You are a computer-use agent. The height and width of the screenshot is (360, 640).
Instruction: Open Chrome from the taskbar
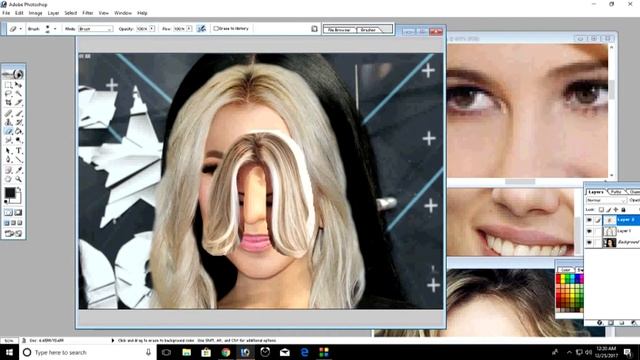[225, 352]
